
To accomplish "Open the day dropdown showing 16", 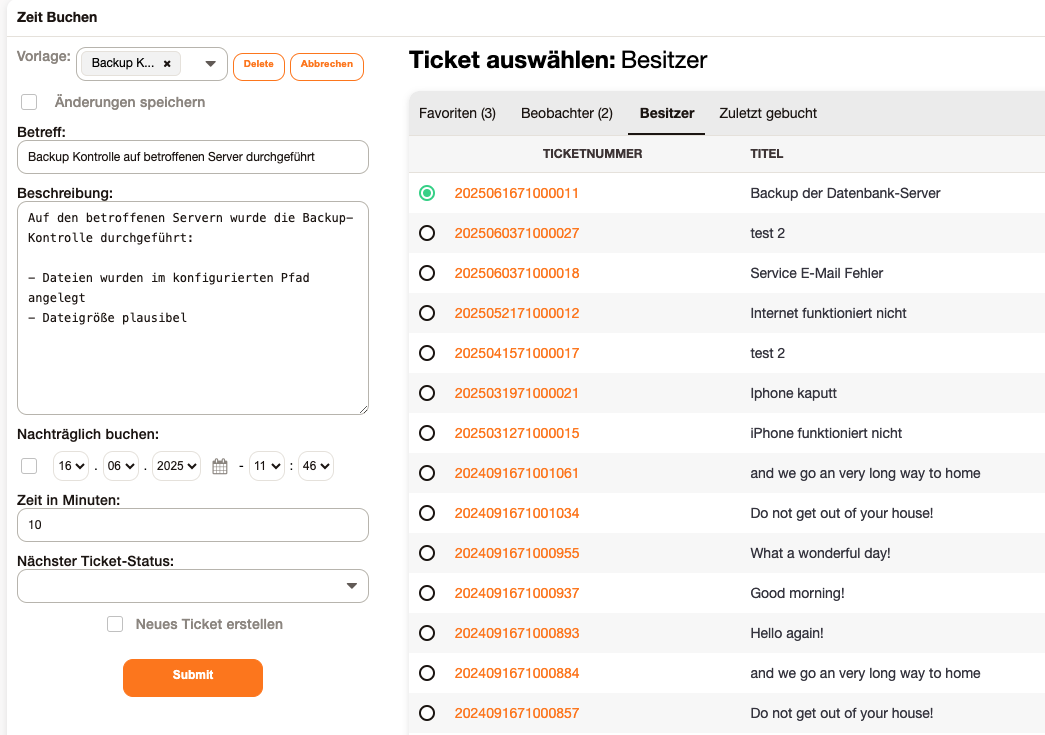I will click(71, 466).
